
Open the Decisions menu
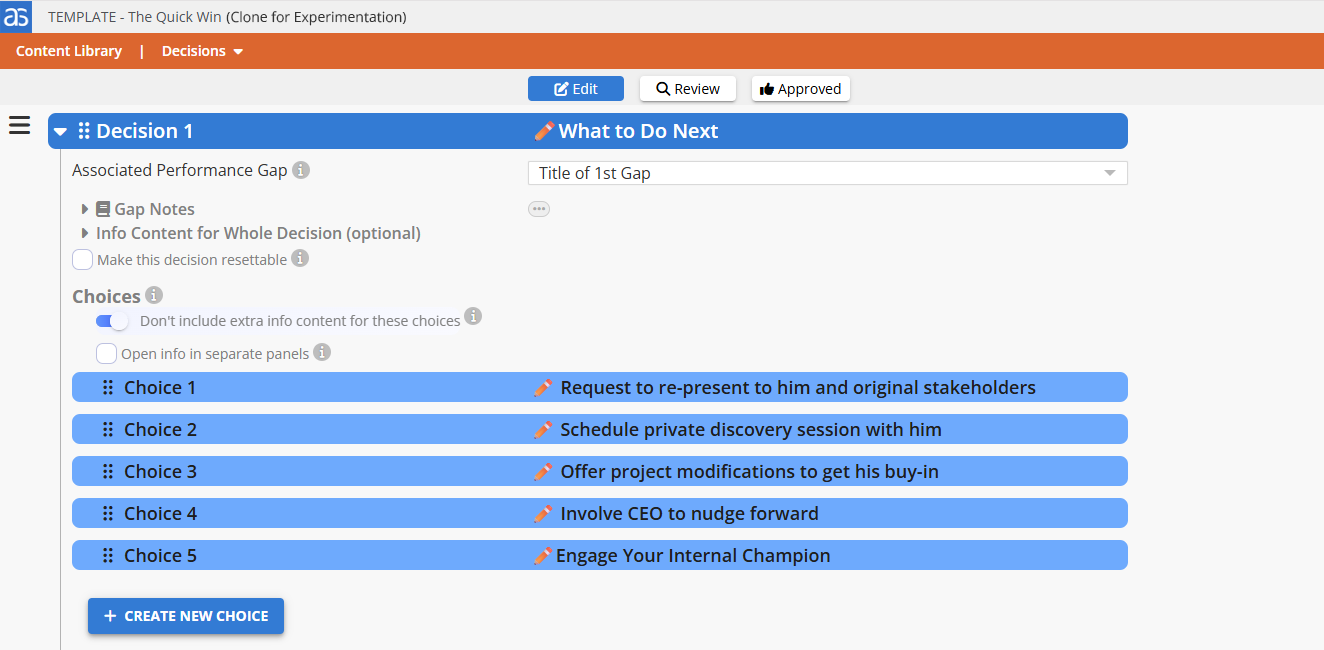(x=202, y=51)
